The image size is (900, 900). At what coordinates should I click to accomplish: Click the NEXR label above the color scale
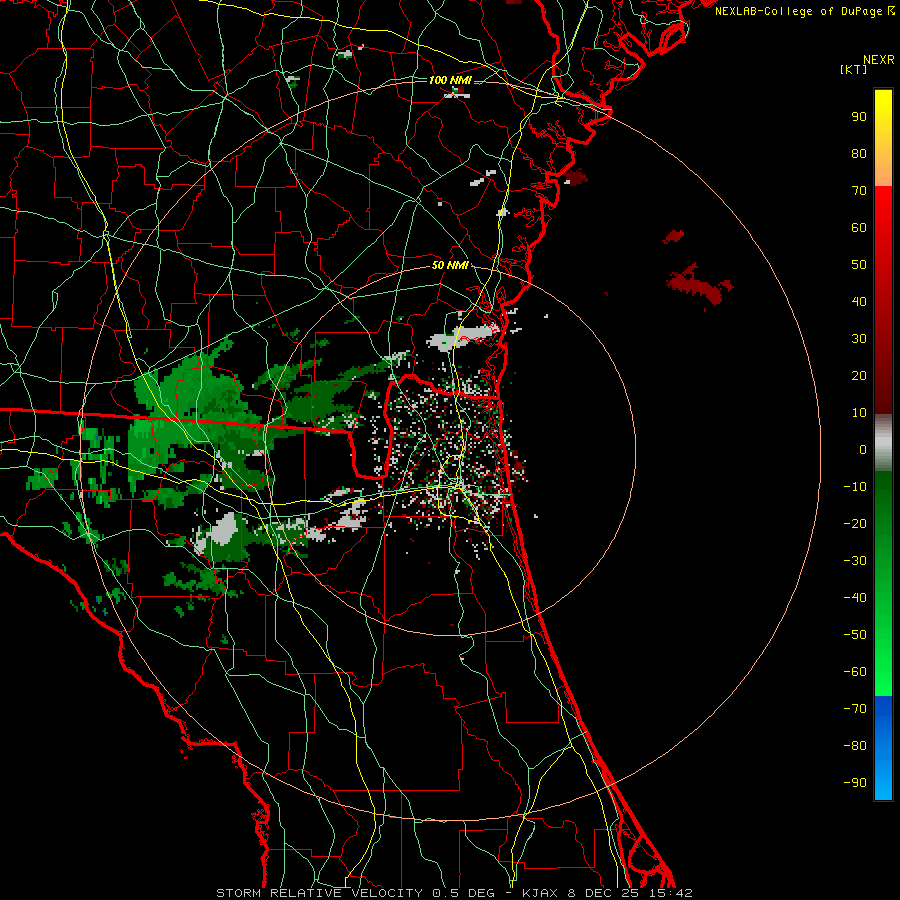[x=878, y=60]
